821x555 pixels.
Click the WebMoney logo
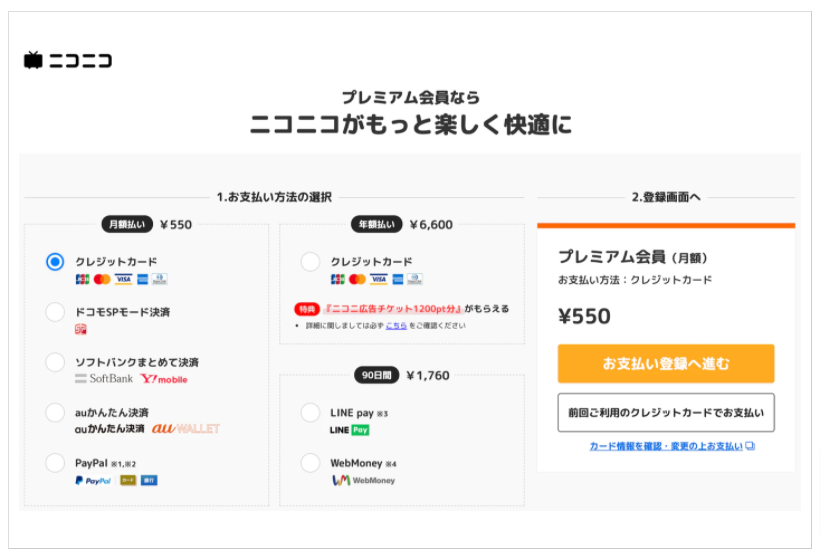click(x=364, y=480)
